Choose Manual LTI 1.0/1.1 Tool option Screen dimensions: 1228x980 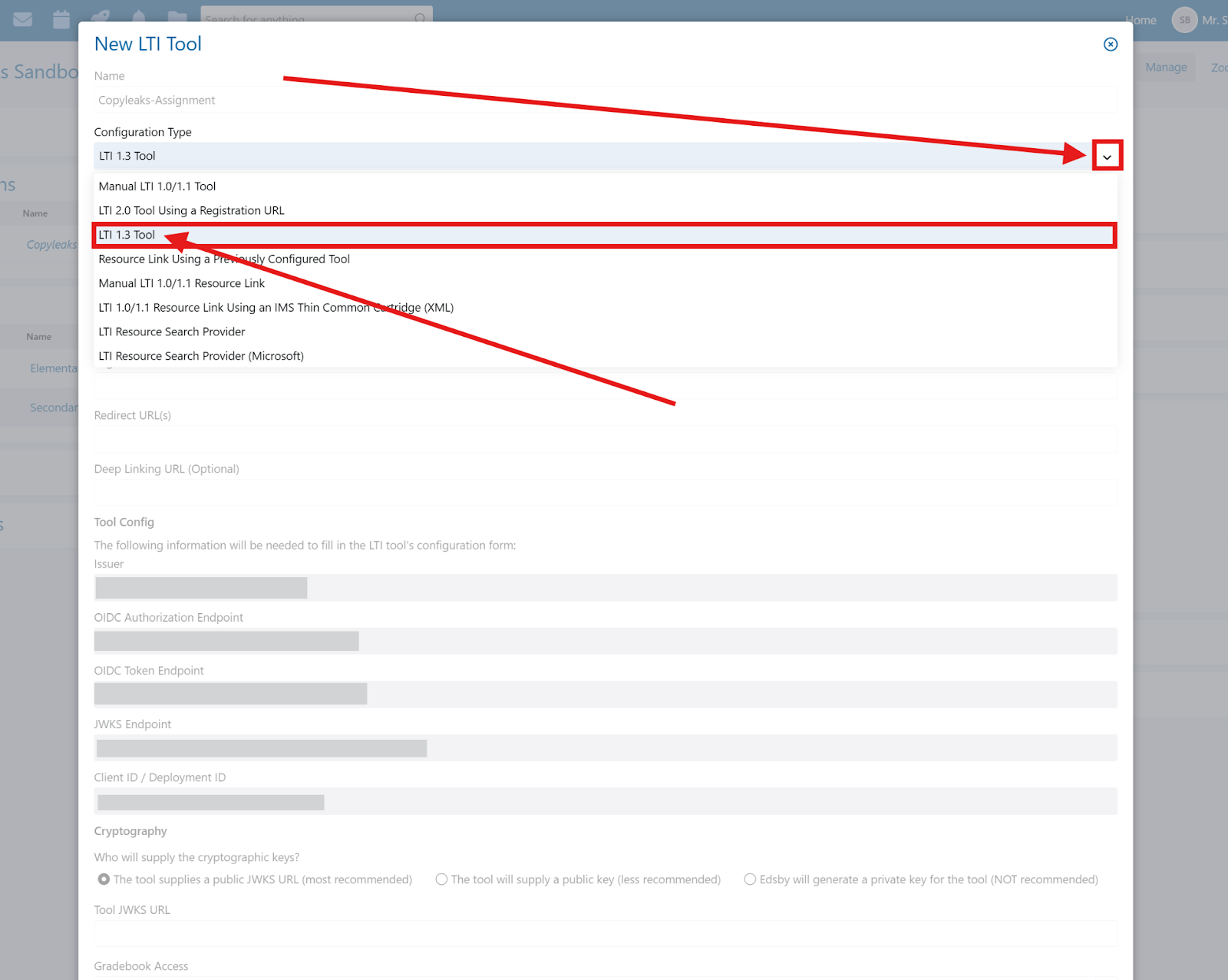[605, 186]
